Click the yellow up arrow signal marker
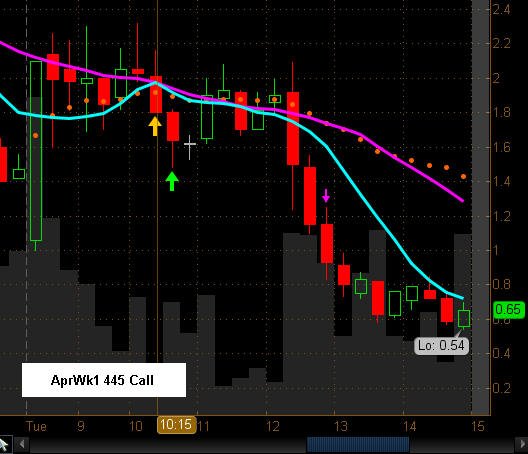The image size is (528, 454). pyautogui.click(x=155, y=126)
